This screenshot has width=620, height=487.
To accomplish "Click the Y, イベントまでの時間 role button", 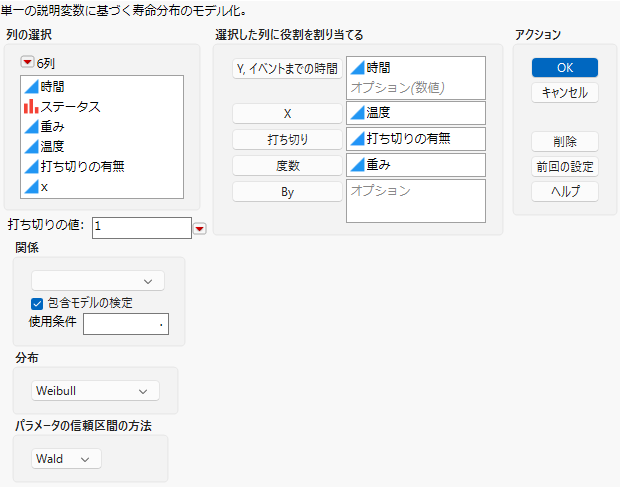I will click(x=287, y=69).
